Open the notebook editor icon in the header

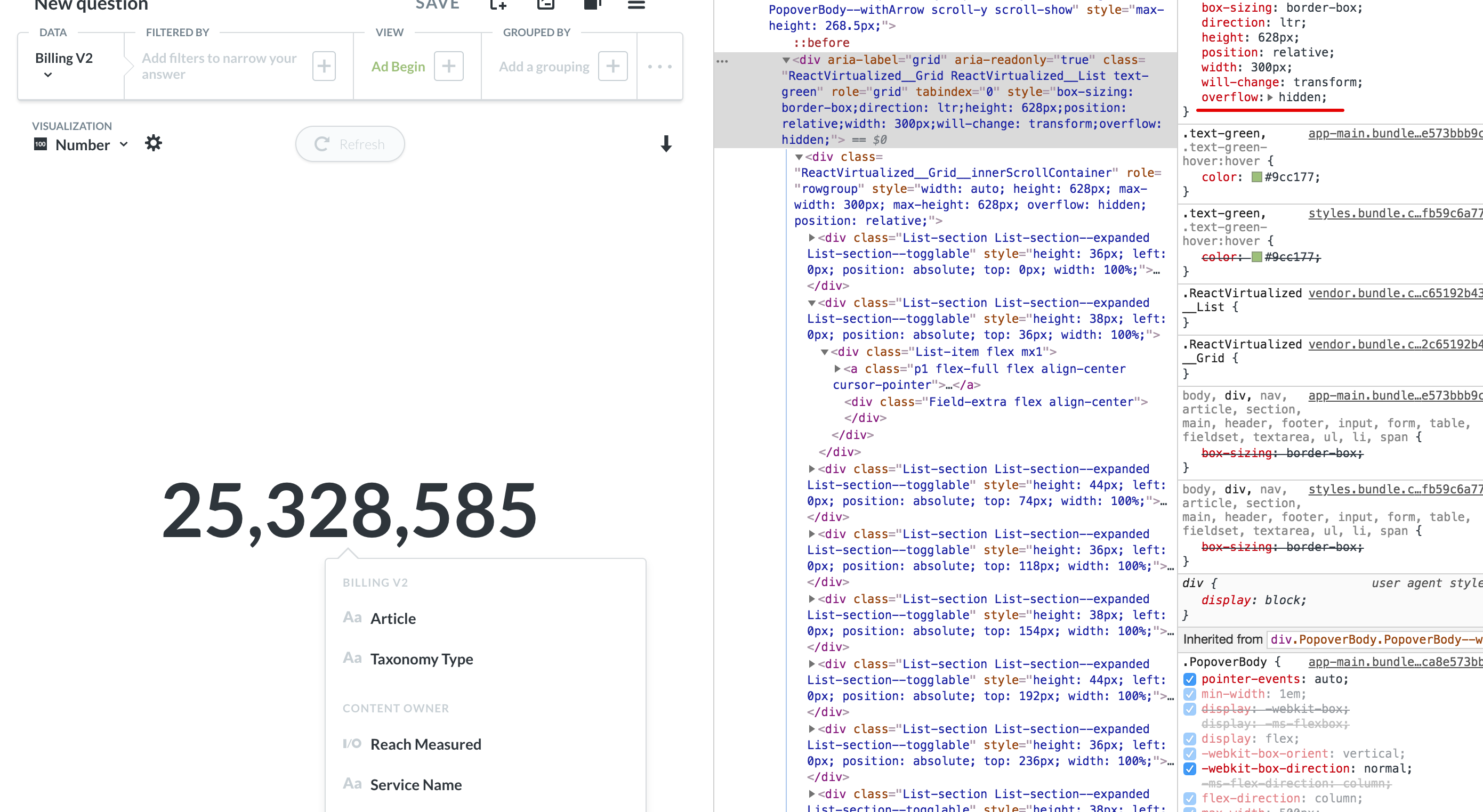tap(545, 6)
